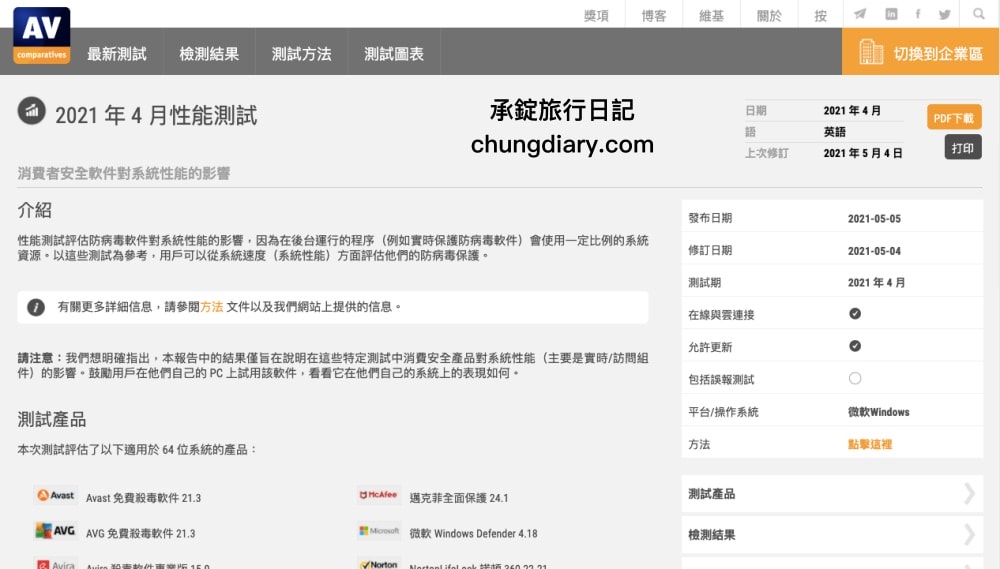This screenshot has height=569, width=1000.
Task: Click the chart icon beside the report title
Action: 31,110
